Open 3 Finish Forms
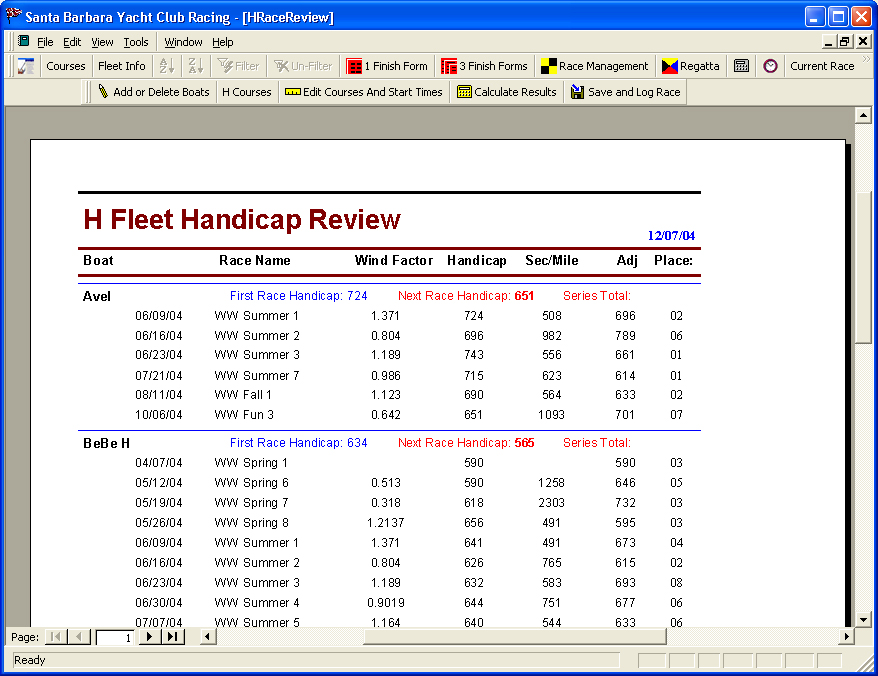The image size is (878, 676). [484, 66]
